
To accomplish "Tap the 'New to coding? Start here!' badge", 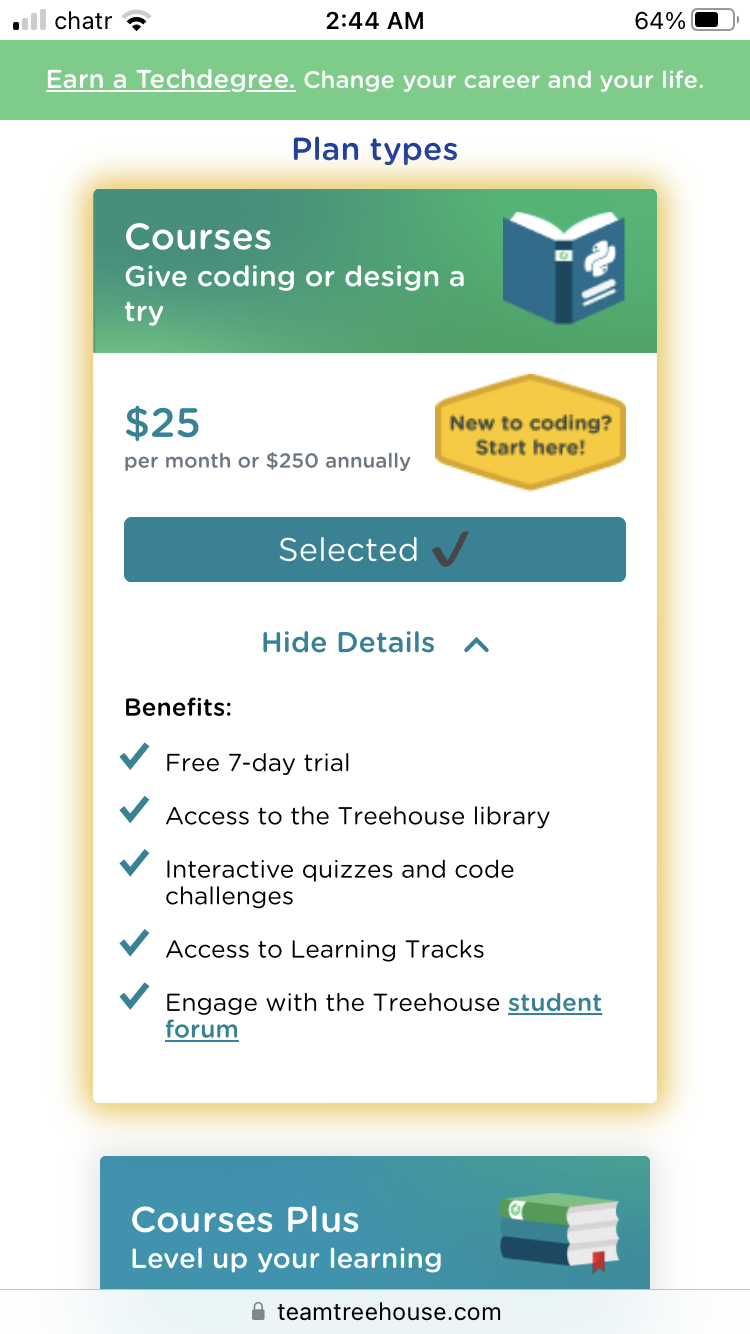I will click(530, 434).
